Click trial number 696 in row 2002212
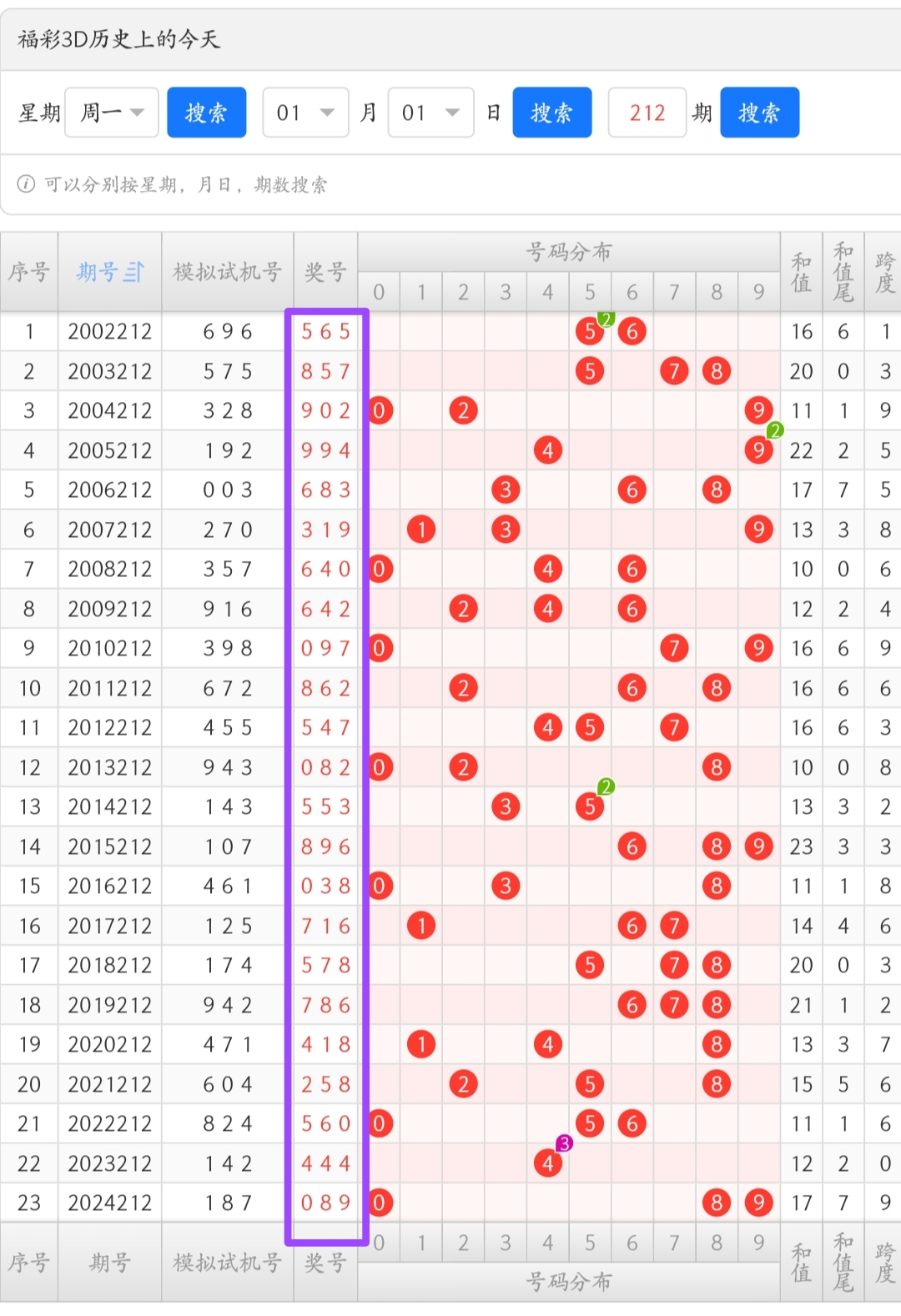Screen dimensions: 901x1316 tap(228, 332)
